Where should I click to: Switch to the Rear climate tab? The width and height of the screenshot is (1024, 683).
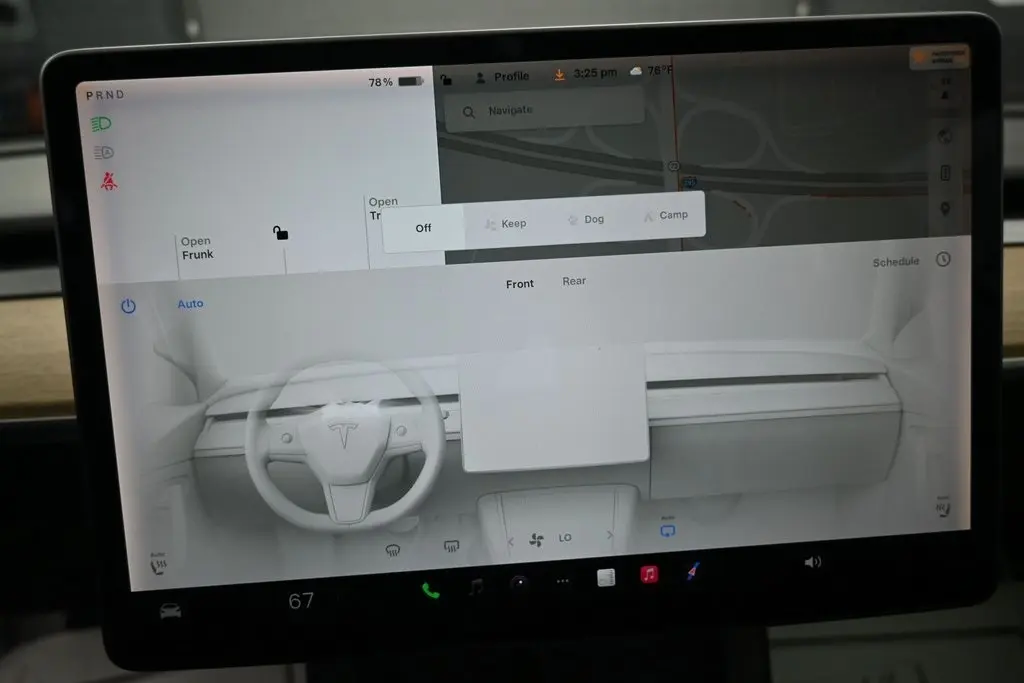(574, 281)
